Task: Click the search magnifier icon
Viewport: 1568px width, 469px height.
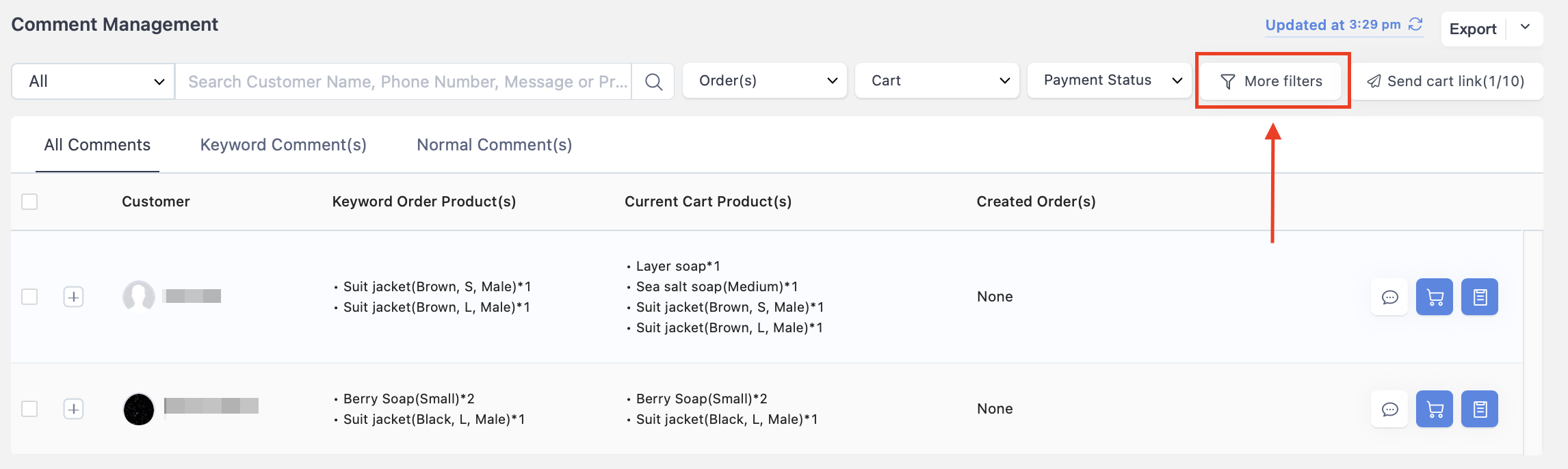Action: pyautogui.click(x=653, y=82)
